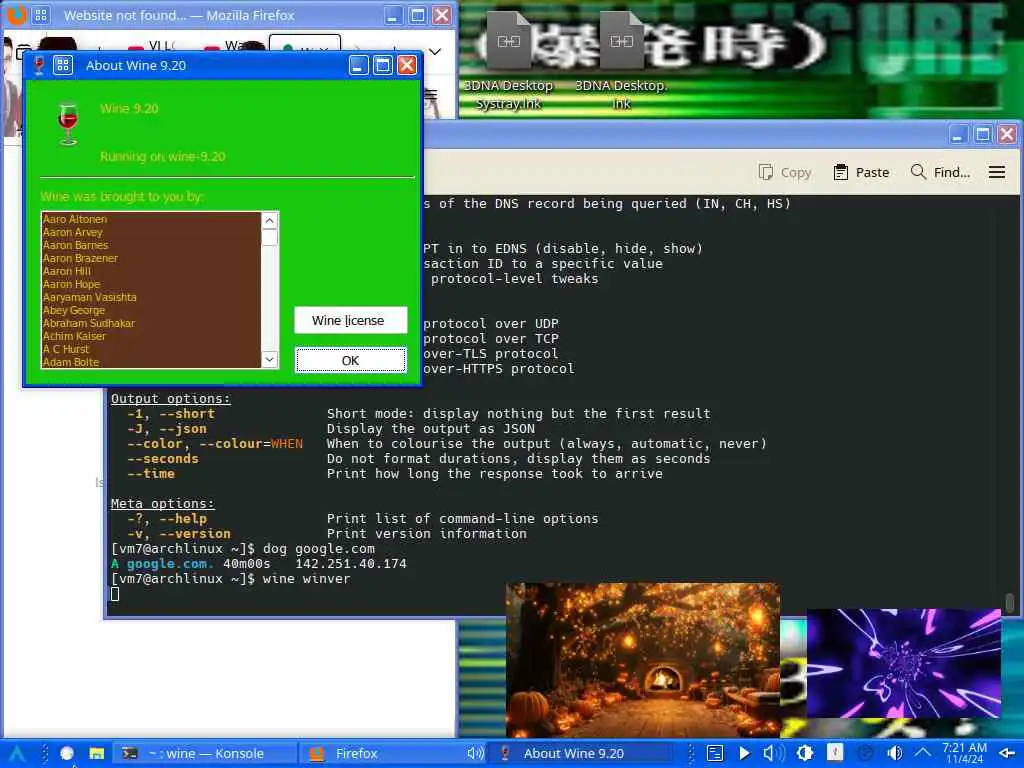Switch to the wine — Konsole taskbar entry
This screenshot has height=768, width=1024.
(205, 754)
